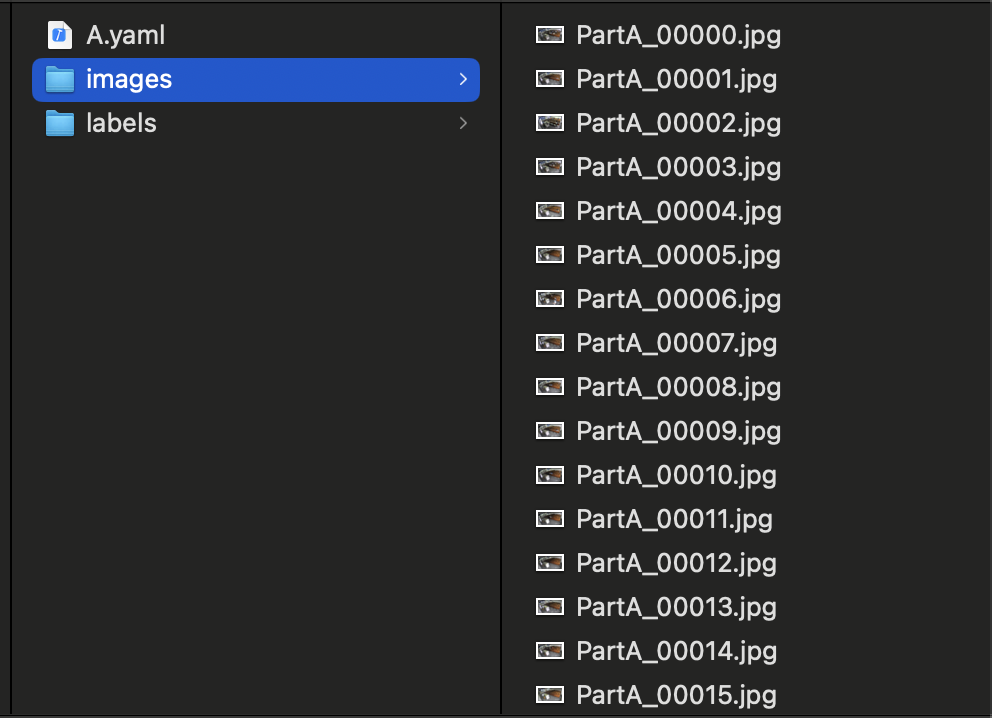Click the PartA_00015.jpg thumbnail icon

coord(549,695)
